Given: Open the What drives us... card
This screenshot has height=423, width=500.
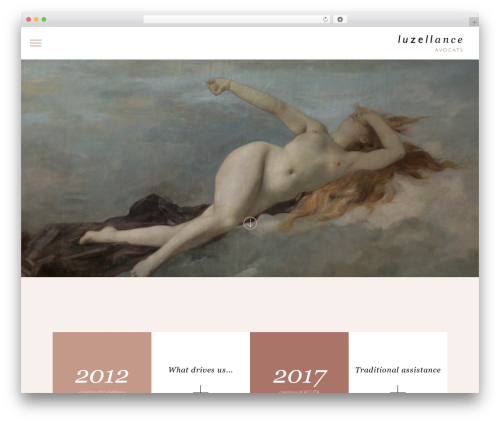Looking at the screenshot, I should click(201, 362).
